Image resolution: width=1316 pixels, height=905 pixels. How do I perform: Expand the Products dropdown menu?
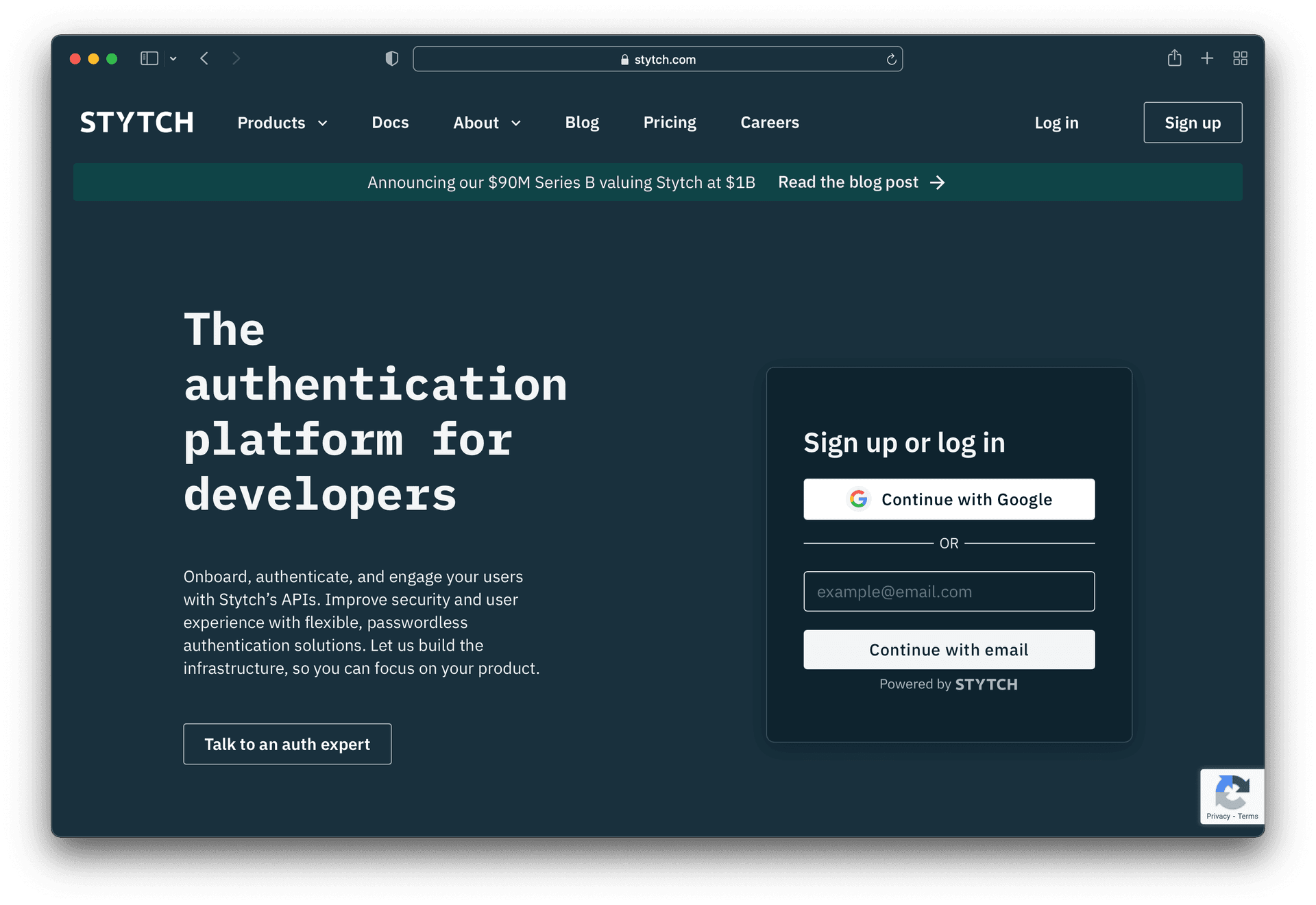coord(282,123)
